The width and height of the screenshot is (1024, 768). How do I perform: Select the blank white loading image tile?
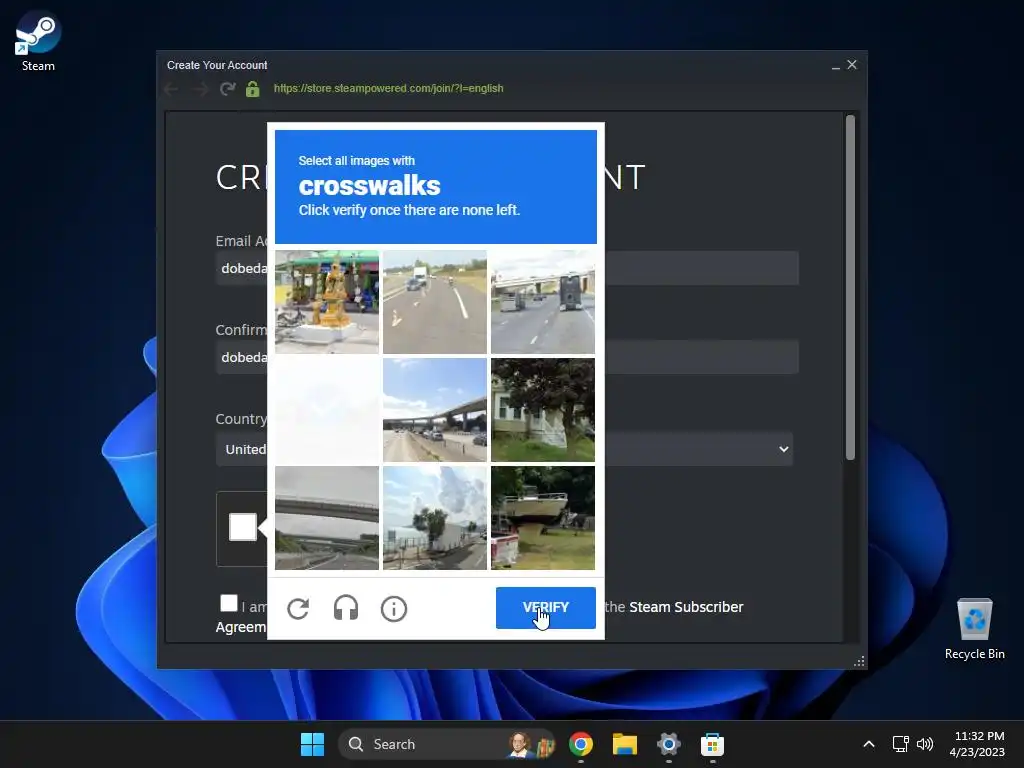pyautogui.click(x=327, y=409)
